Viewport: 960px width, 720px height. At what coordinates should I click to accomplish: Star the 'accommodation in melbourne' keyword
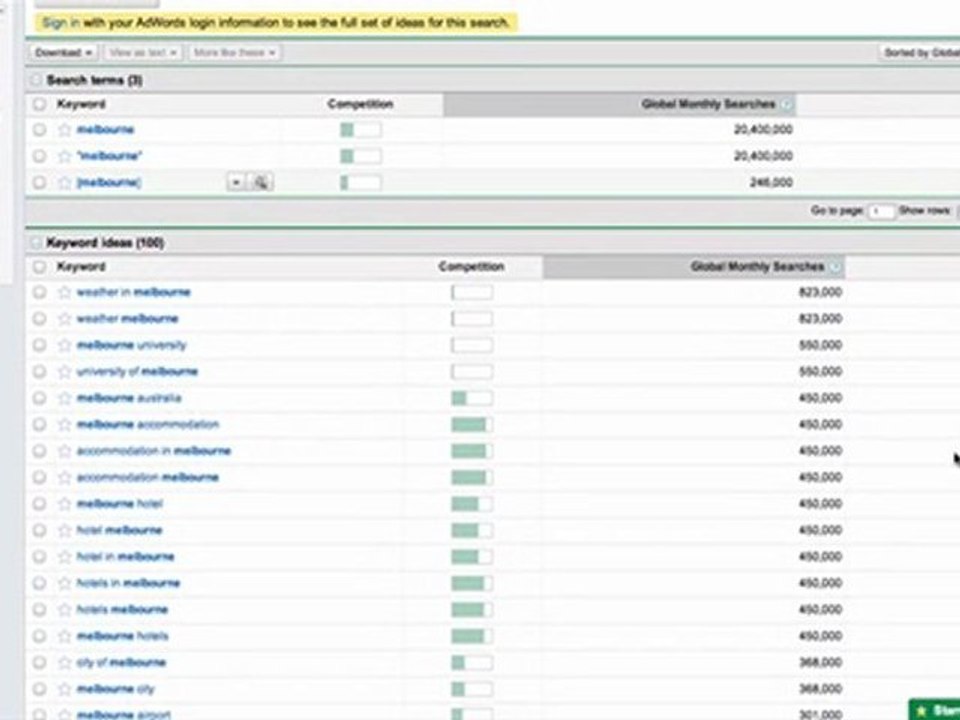pyautogui.click(x=64, y=451)
